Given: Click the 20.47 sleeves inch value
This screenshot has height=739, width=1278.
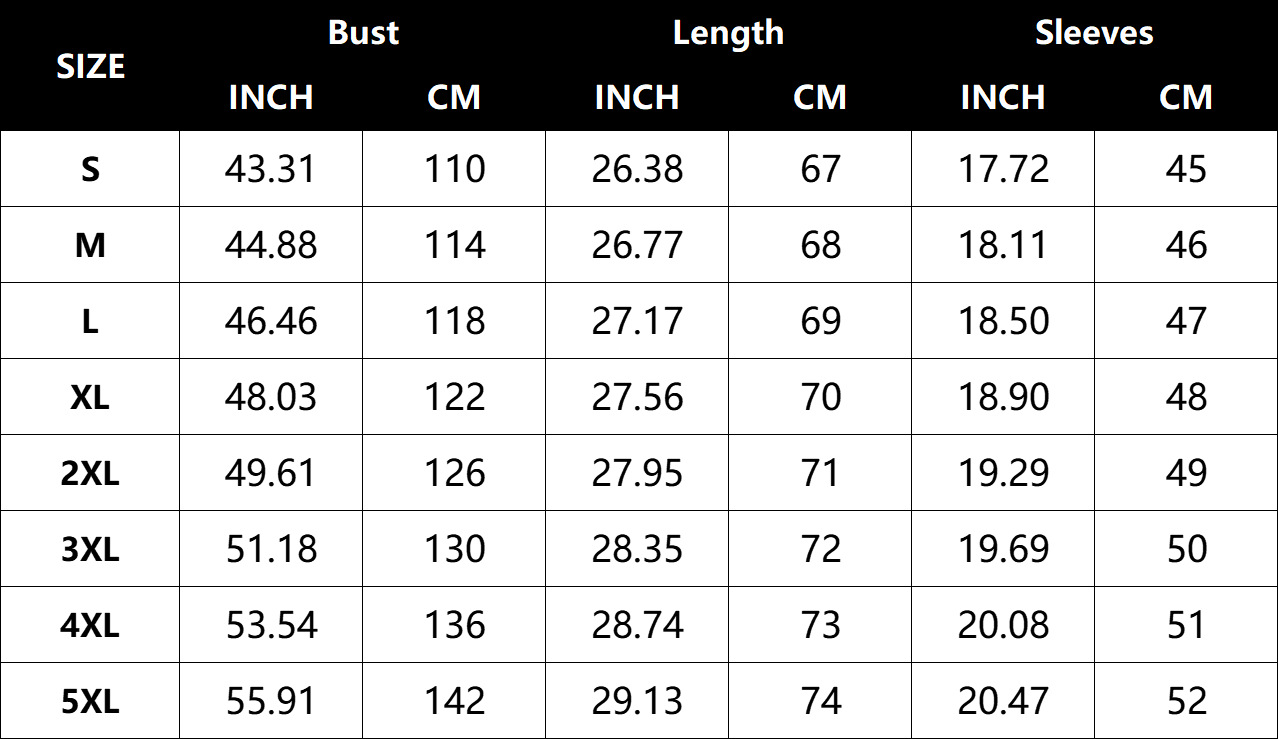Looking at the screenshot, I should point(1003,701).
